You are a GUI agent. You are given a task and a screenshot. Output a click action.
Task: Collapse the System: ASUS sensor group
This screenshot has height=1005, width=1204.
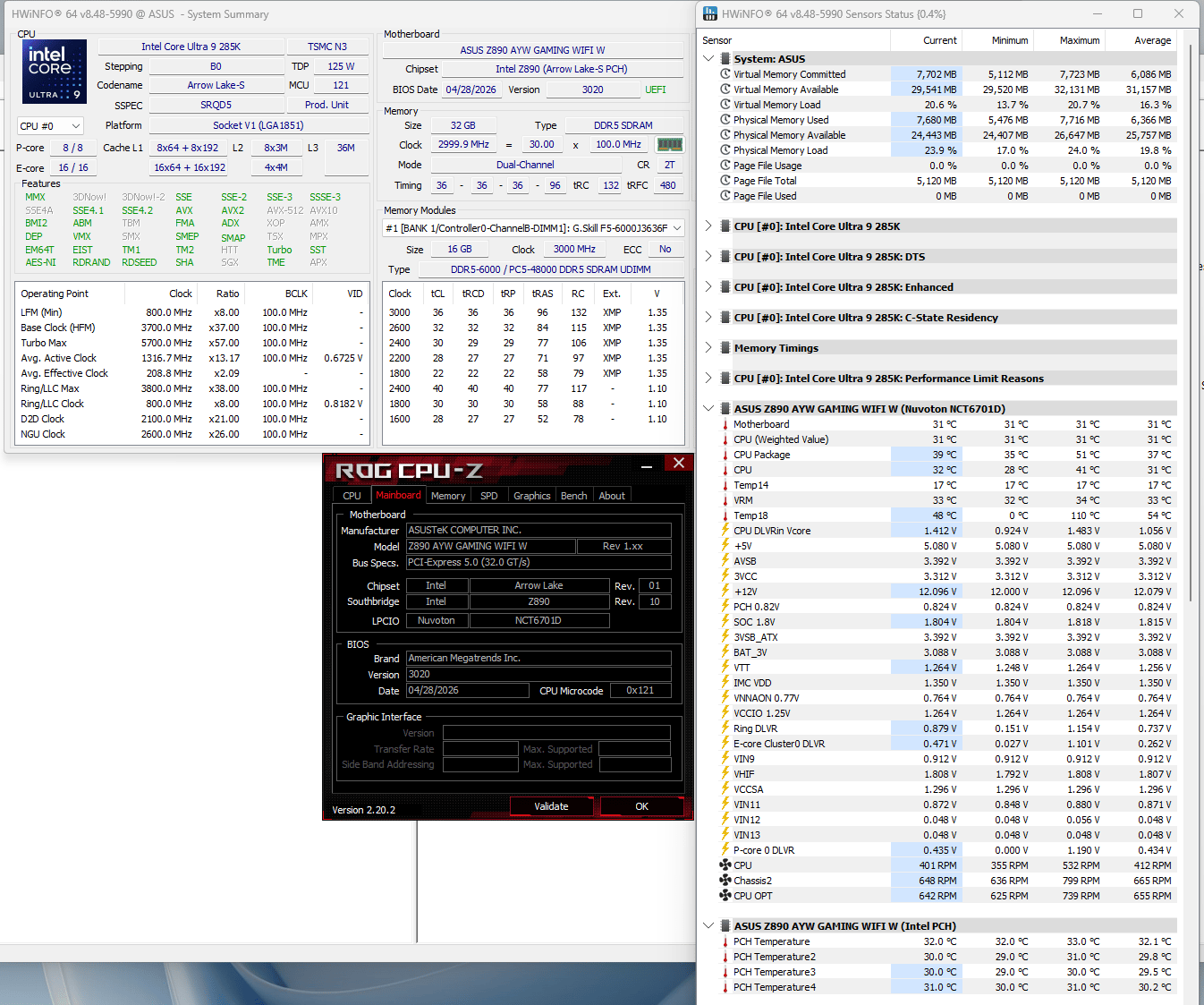coord(708,59)
